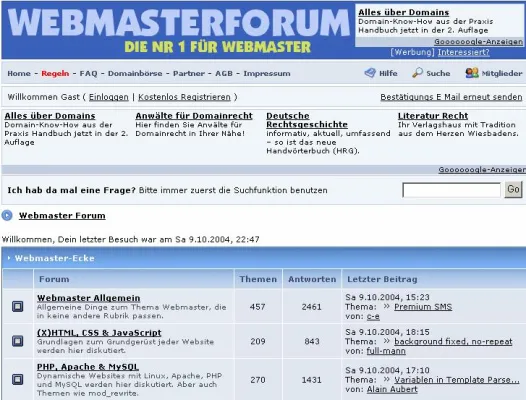Open the Mitglieder text link
This screenshot has height=400, width=526.
point(502,73)
